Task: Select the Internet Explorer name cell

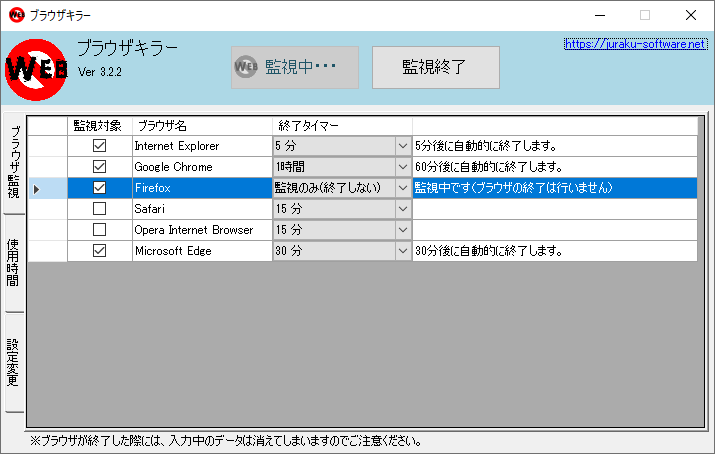Action: click(x=202, y=146)
